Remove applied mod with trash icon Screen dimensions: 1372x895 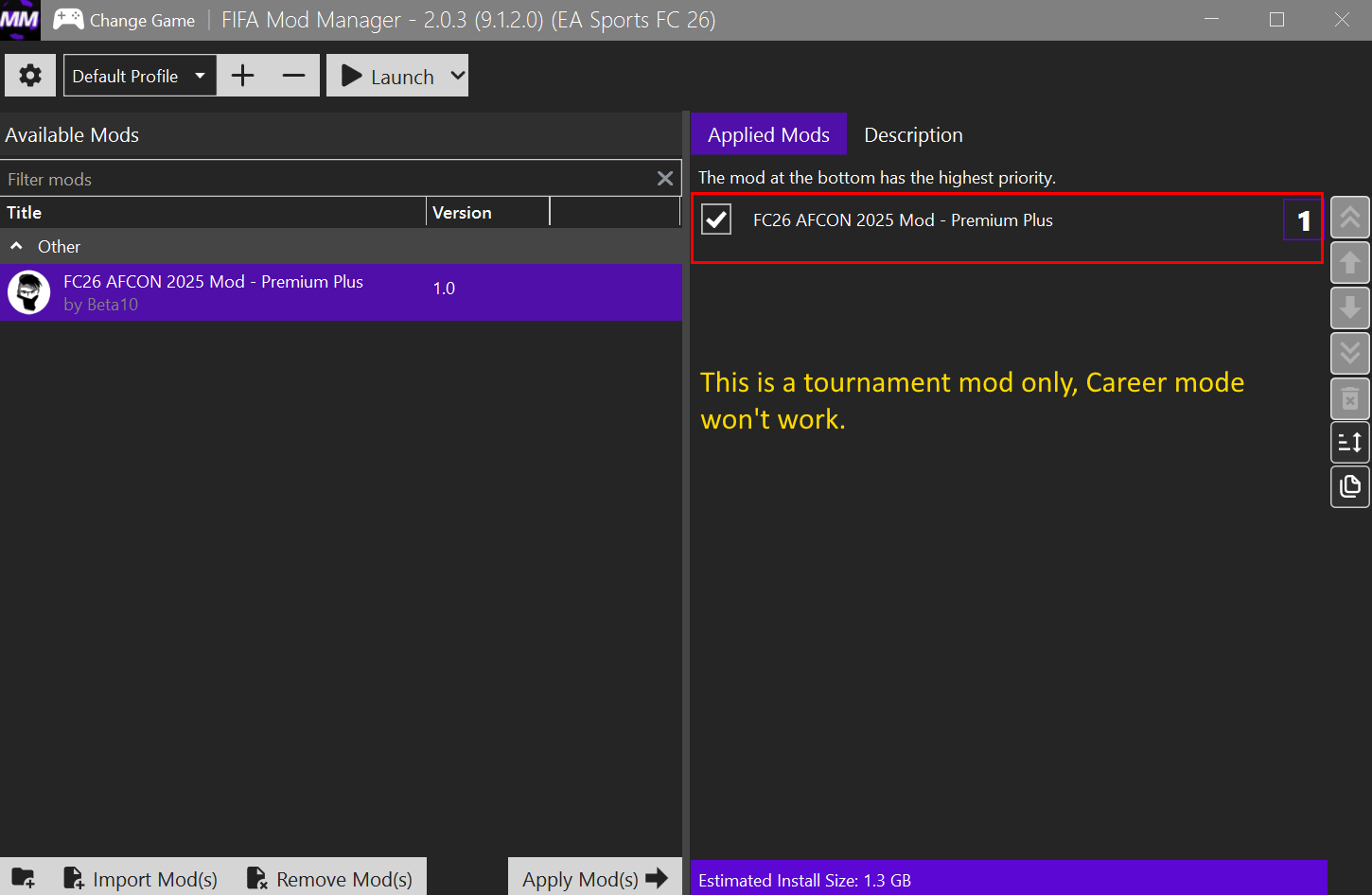(1350, 398)
